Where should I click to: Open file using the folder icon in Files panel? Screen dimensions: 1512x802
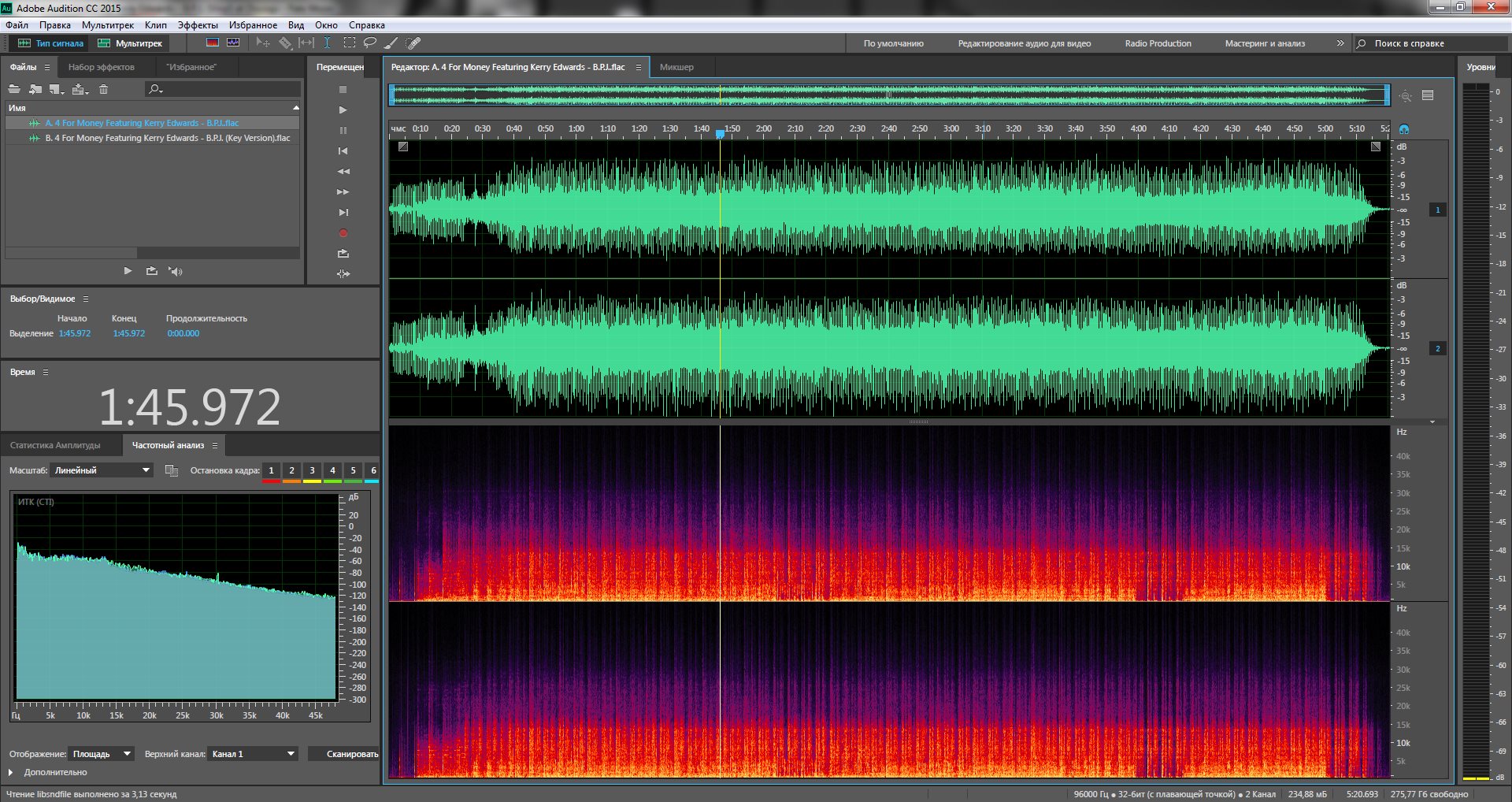tap(14, 89)
